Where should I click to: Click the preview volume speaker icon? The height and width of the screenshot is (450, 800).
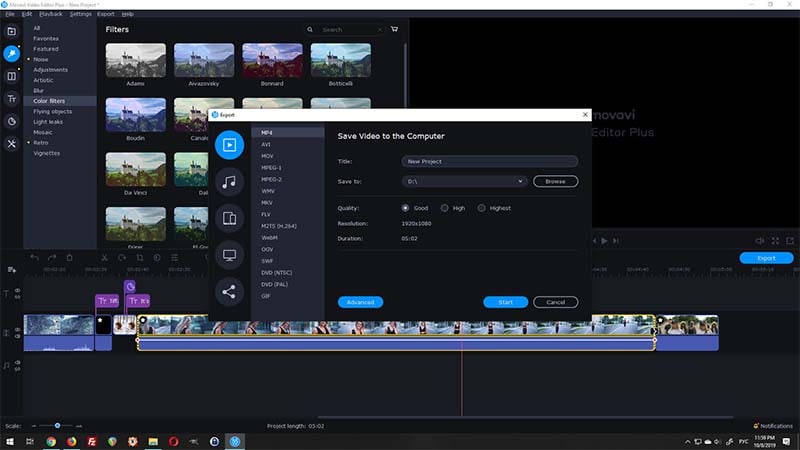pos(760,241)
